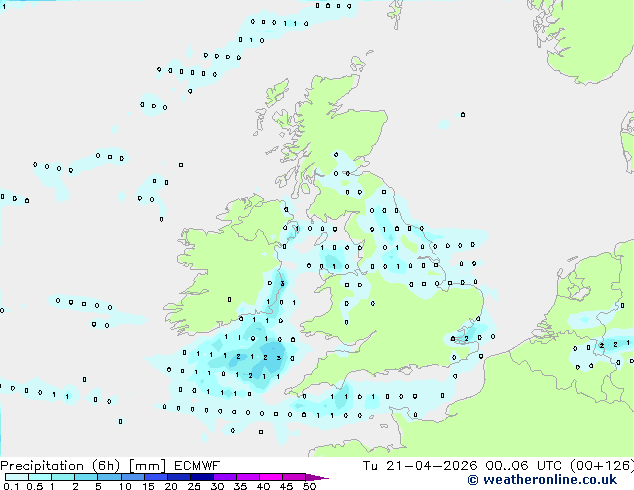
Task: Select the 35–40 mm legend color swatch
Action: point(248,477)
